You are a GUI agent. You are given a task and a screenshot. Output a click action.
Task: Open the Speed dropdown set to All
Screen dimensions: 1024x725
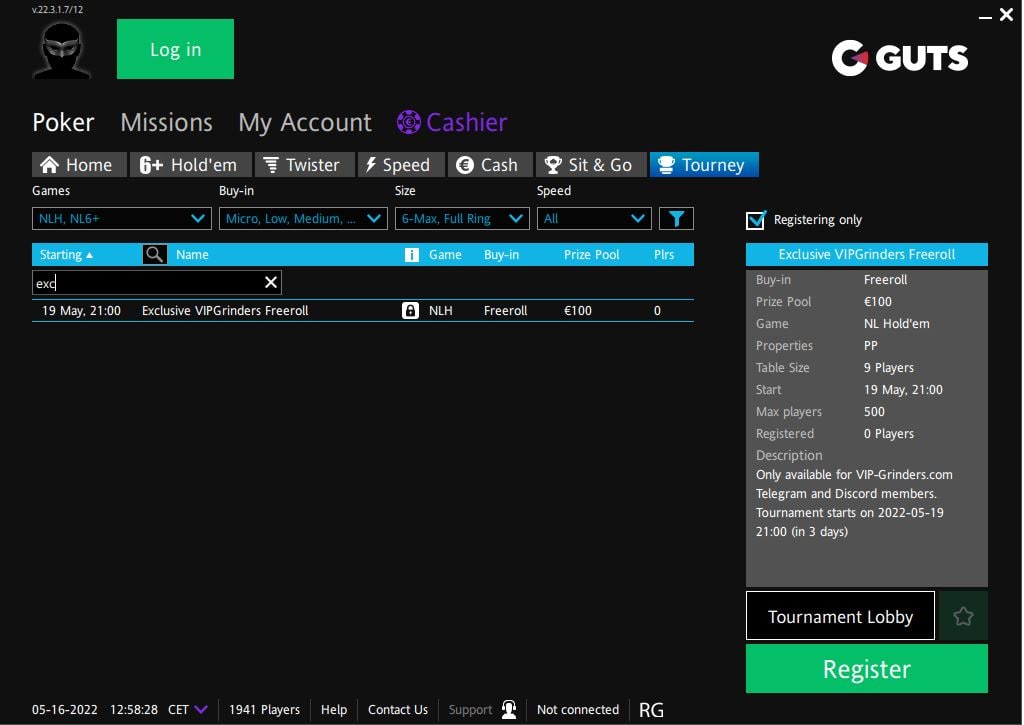(x=594, y=219)
